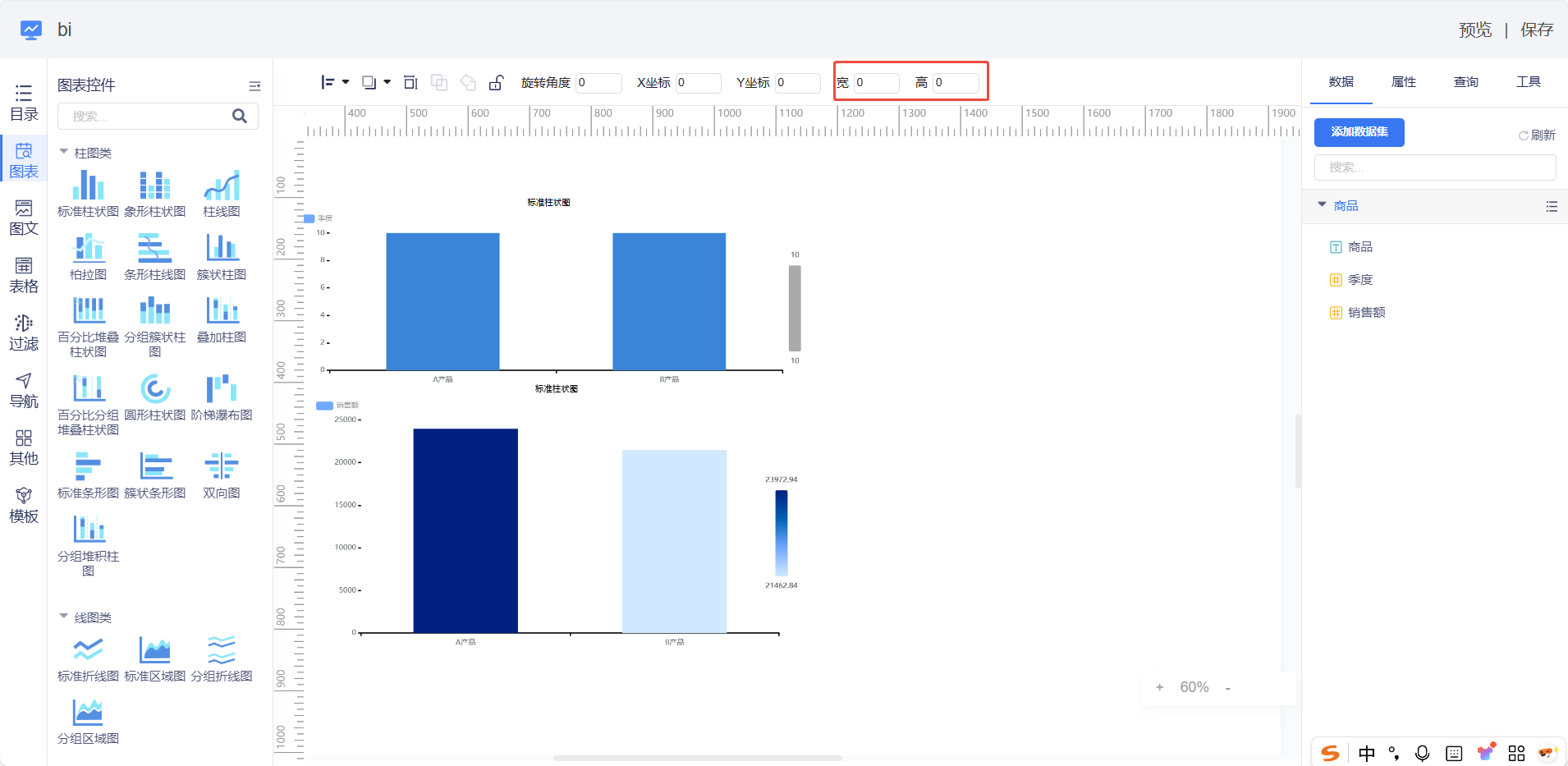Click the search magnifier in 图表控件

pos(239,117)
